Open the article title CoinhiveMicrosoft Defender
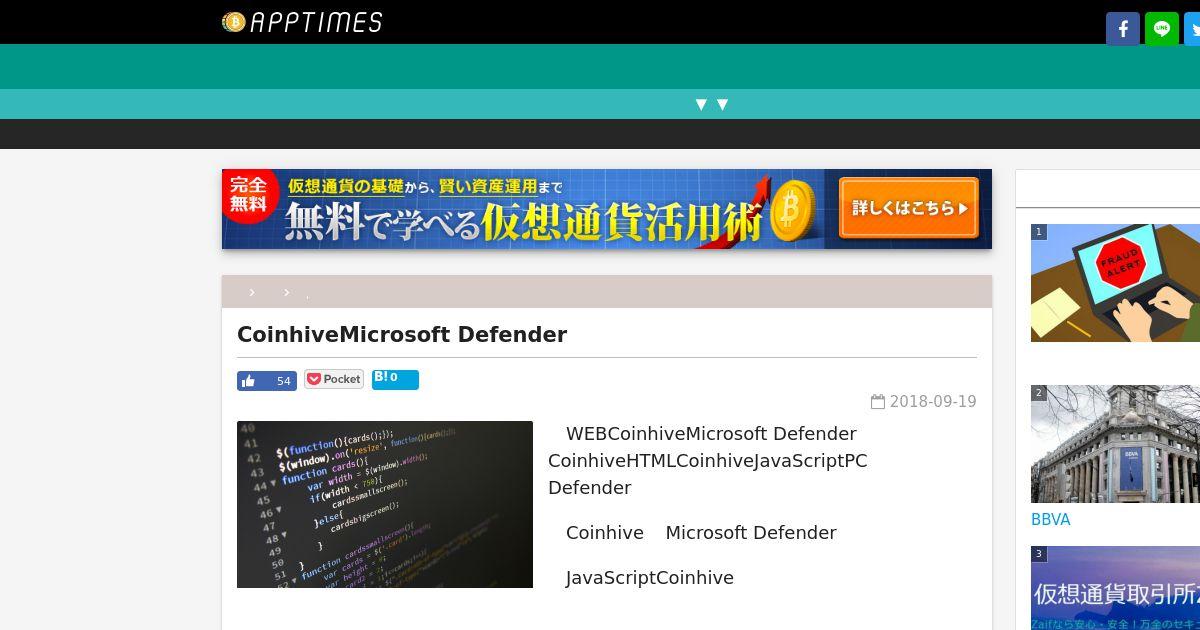The width and height of the screenshot is (1200, 630). click(402, 335)
